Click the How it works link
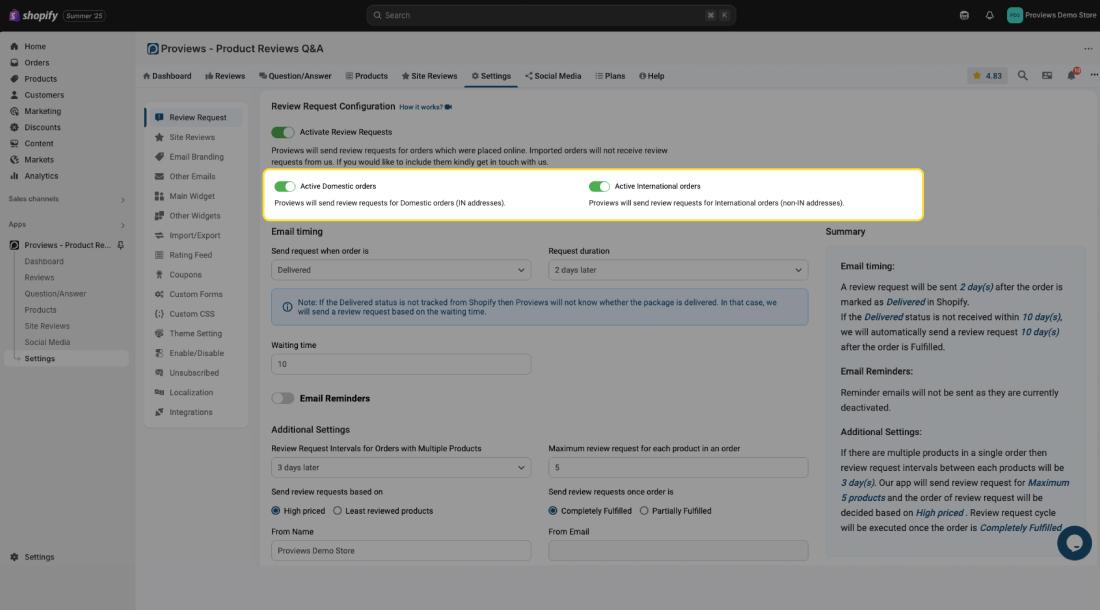 [x=420, y=107]
